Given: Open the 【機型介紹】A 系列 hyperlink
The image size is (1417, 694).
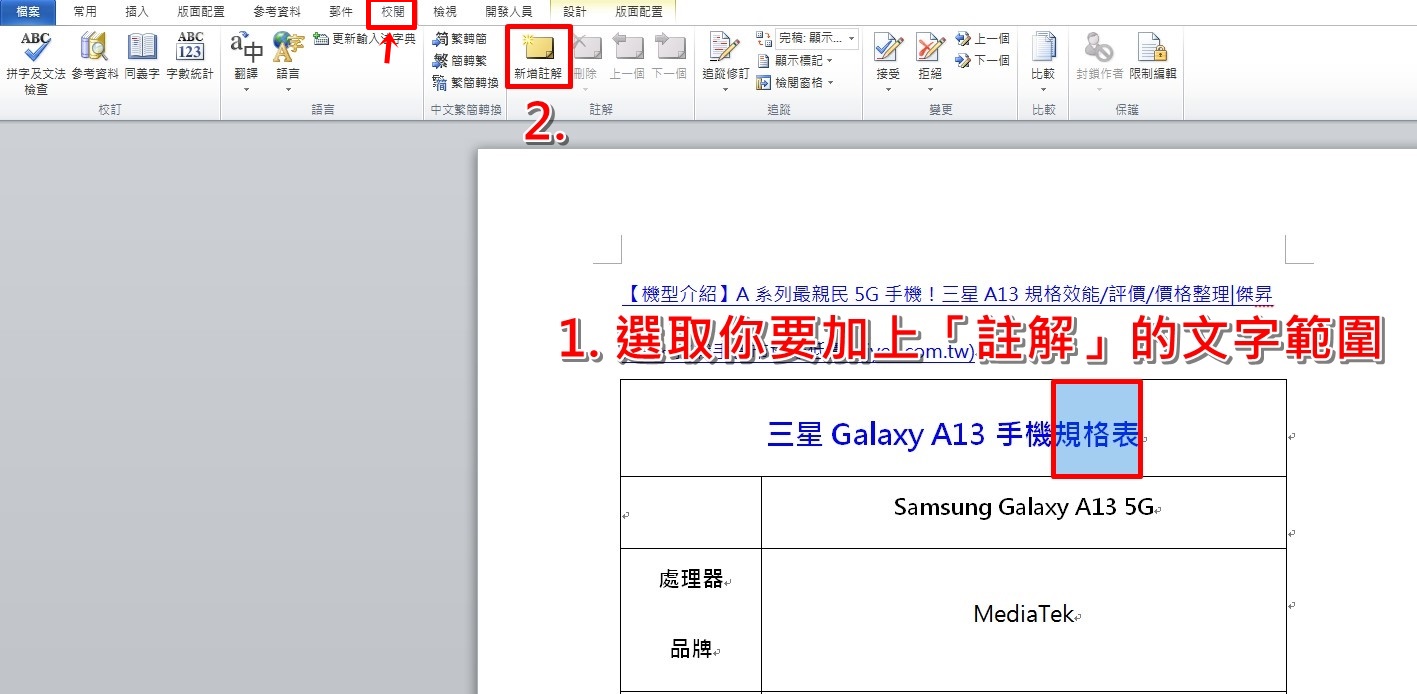Looking at the screenshot, I should click(947, 294).
